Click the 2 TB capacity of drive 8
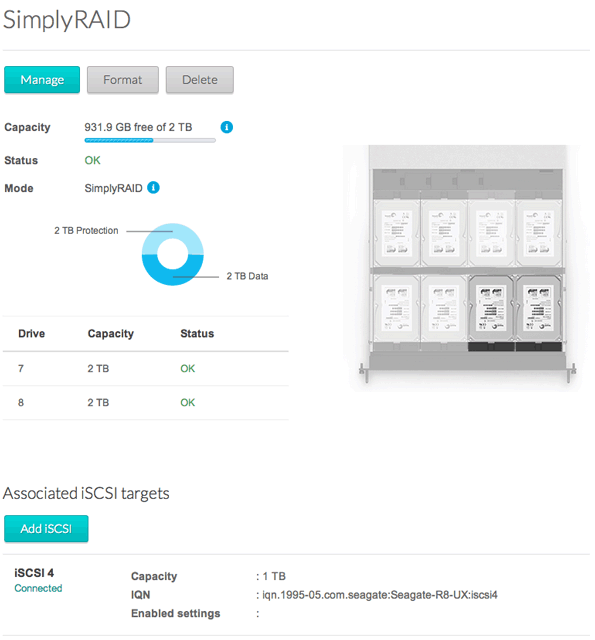Screen dimensions: 595x640 pyautogui.click(x=98, y=403)
